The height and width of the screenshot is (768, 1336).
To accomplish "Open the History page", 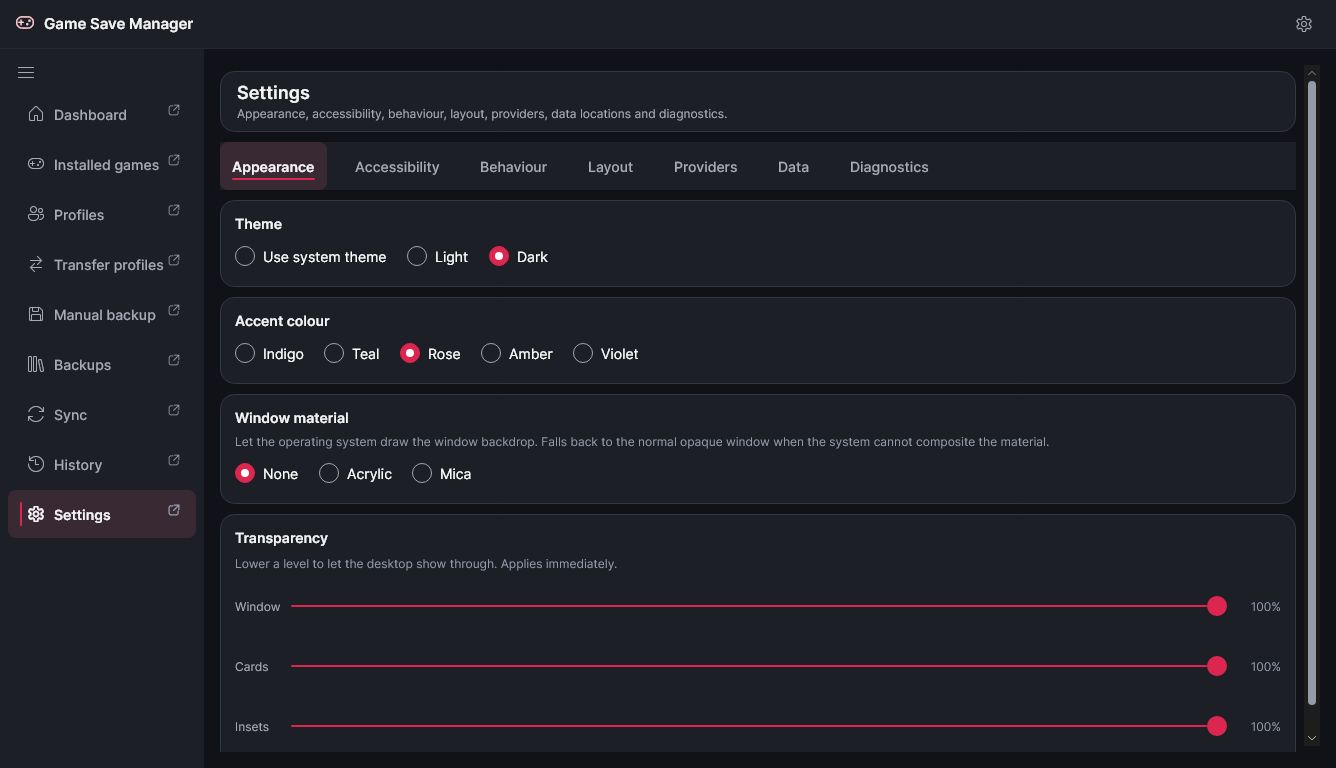I will point(102,464).
